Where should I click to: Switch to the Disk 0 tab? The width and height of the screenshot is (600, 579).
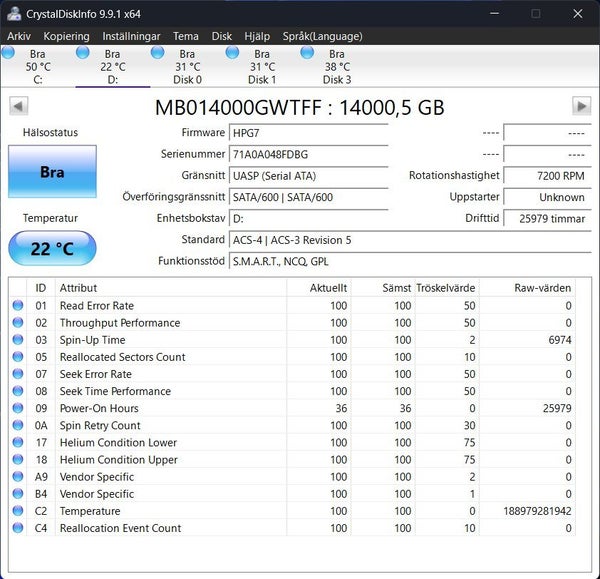point(187,67)
